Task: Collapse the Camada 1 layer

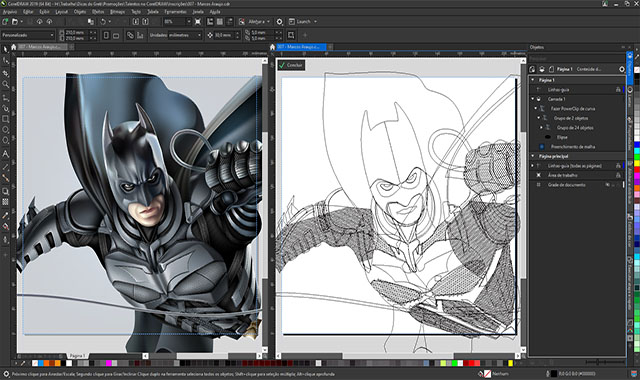Action: coord(533,99)
